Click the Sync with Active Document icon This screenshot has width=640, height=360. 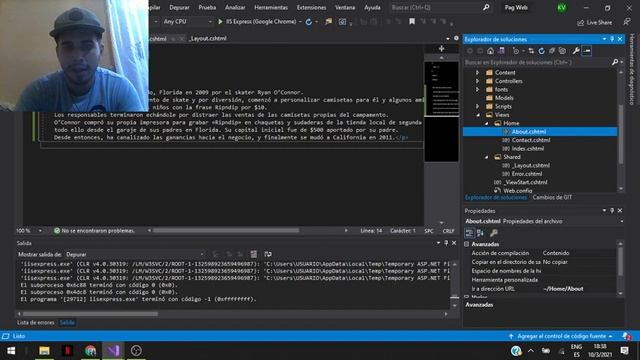531,51
